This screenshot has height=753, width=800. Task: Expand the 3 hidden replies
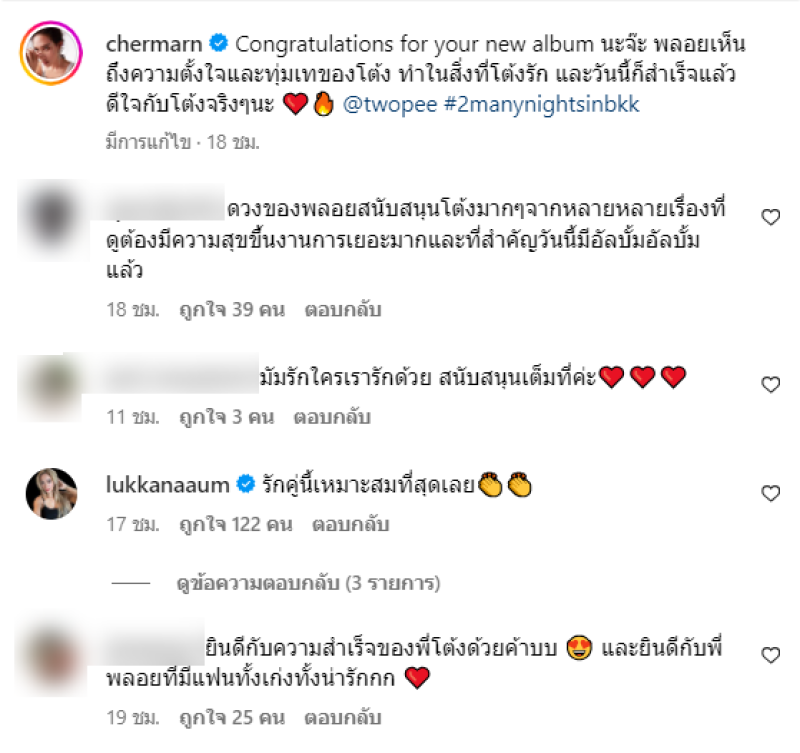308,583
